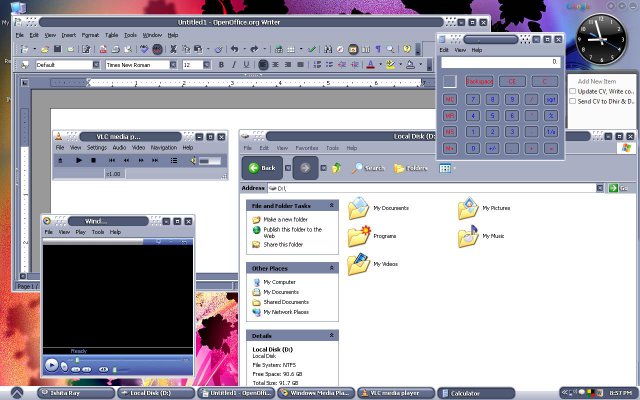Click the Calculator Backspace button
The image size is (640, 400).
[x=479, y=82]
